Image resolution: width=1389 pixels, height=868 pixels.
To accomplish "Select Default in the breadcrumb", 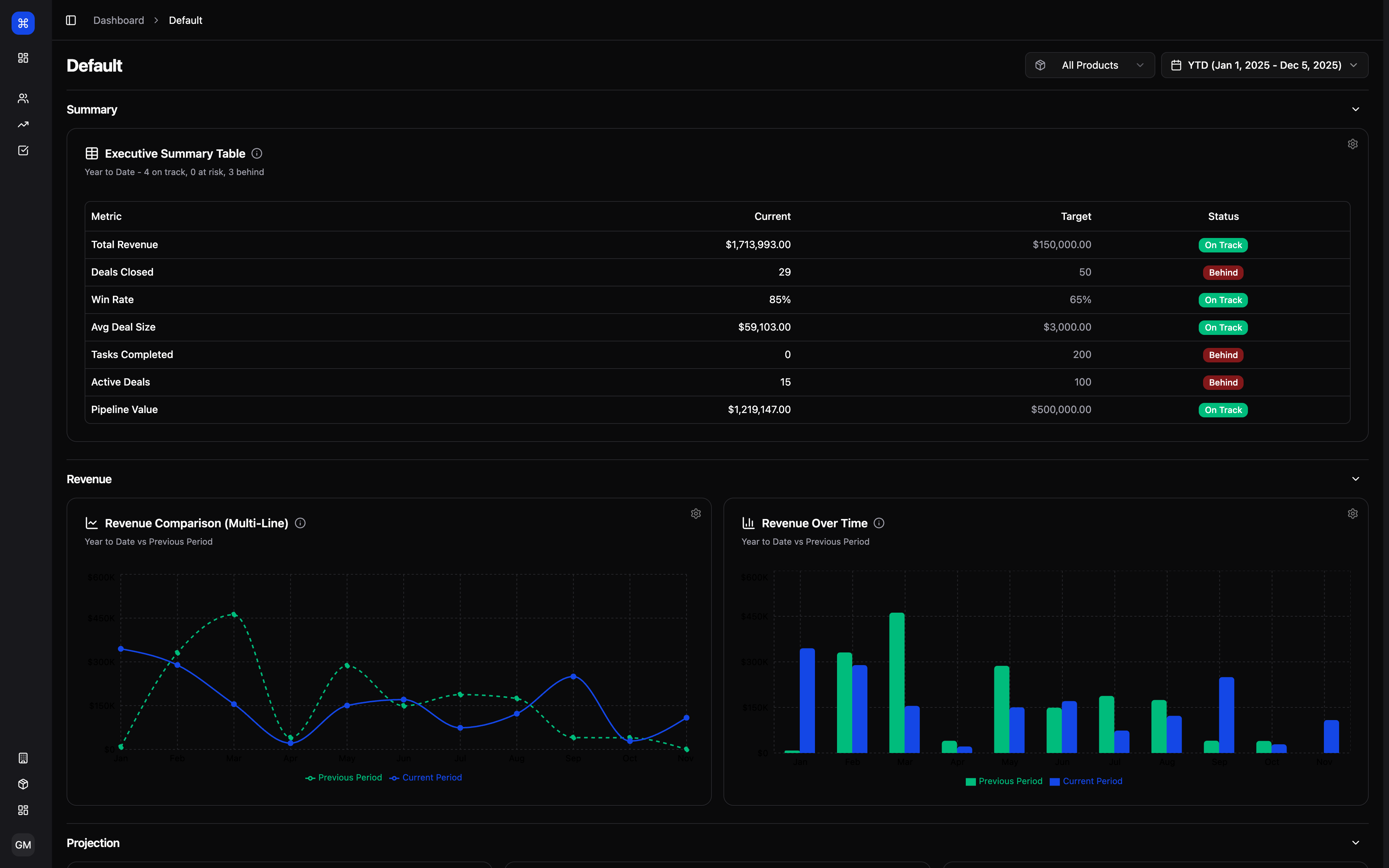I will [x=185, y=20].
